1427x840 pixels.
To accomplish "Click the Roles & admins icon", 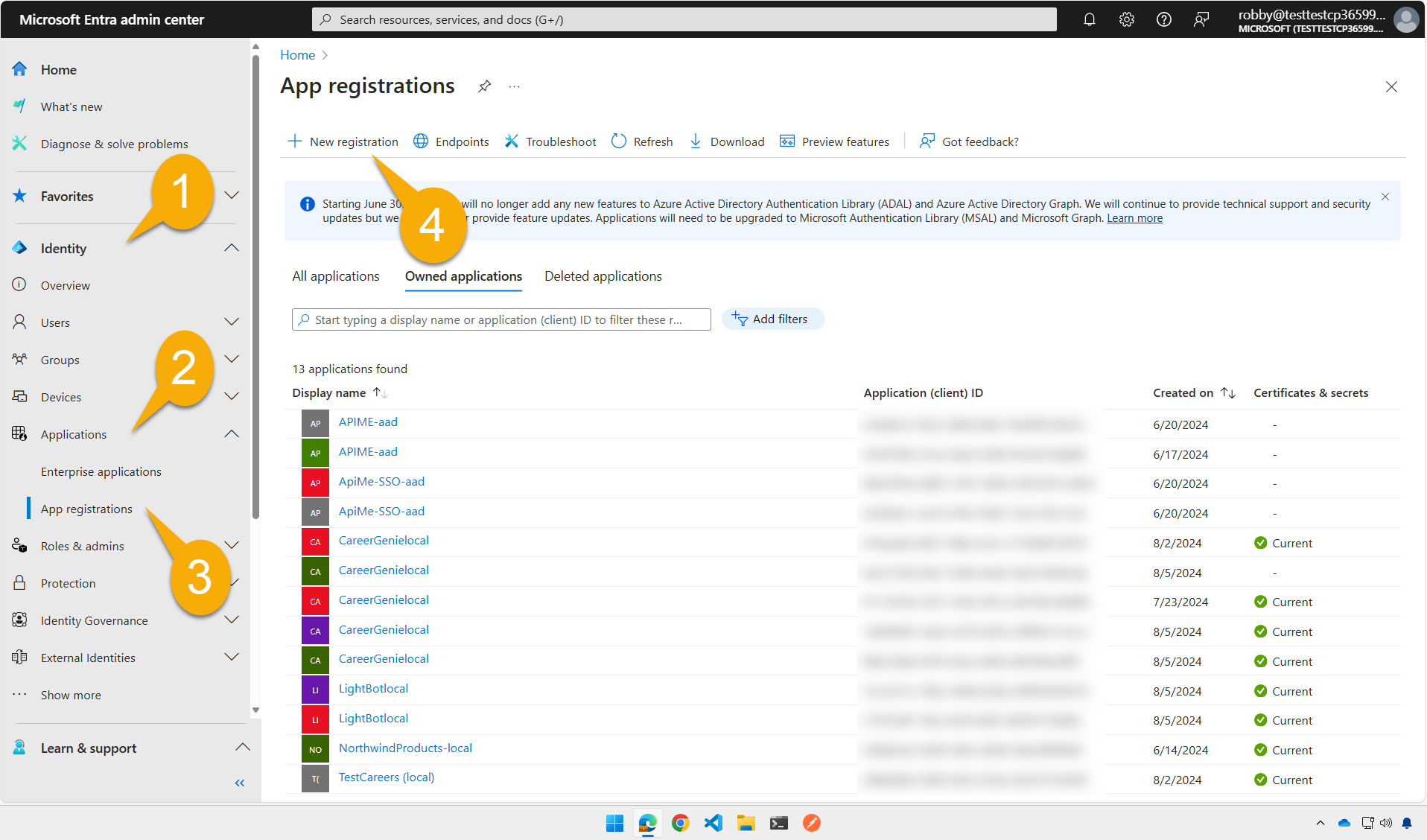I will coord(19,546).
